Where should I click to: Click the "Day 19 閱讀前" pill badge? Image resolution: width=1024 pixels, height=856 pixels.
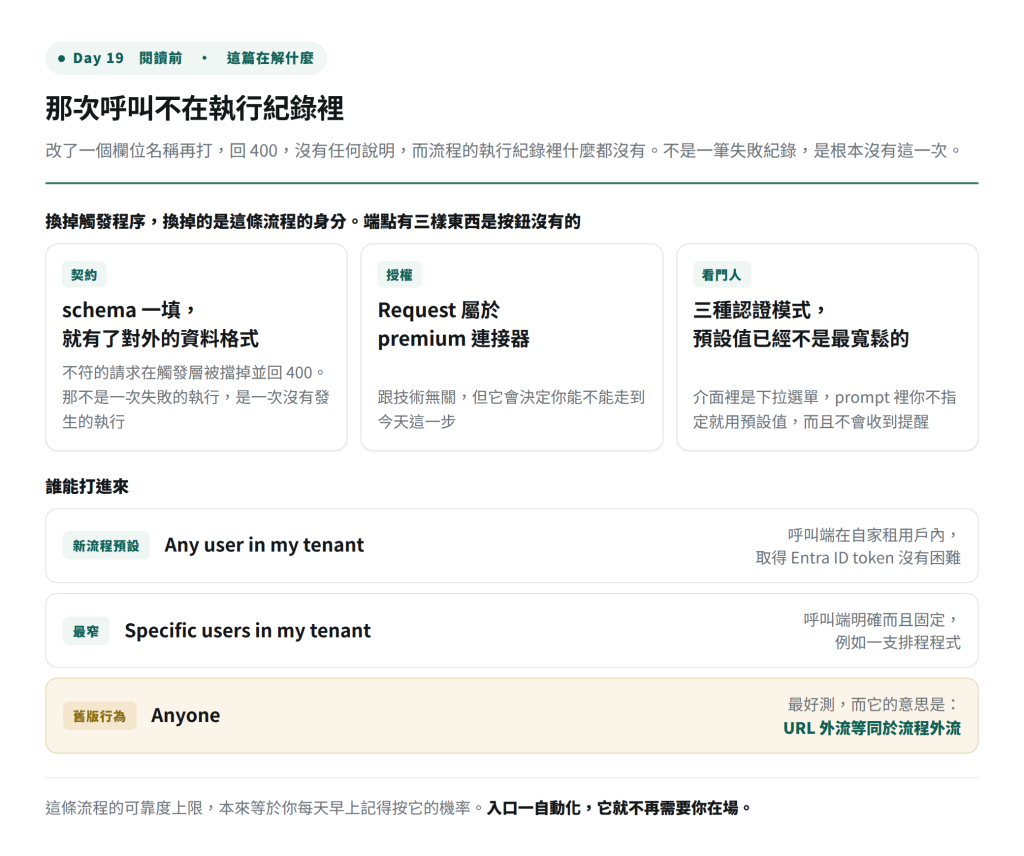point(186,58)
